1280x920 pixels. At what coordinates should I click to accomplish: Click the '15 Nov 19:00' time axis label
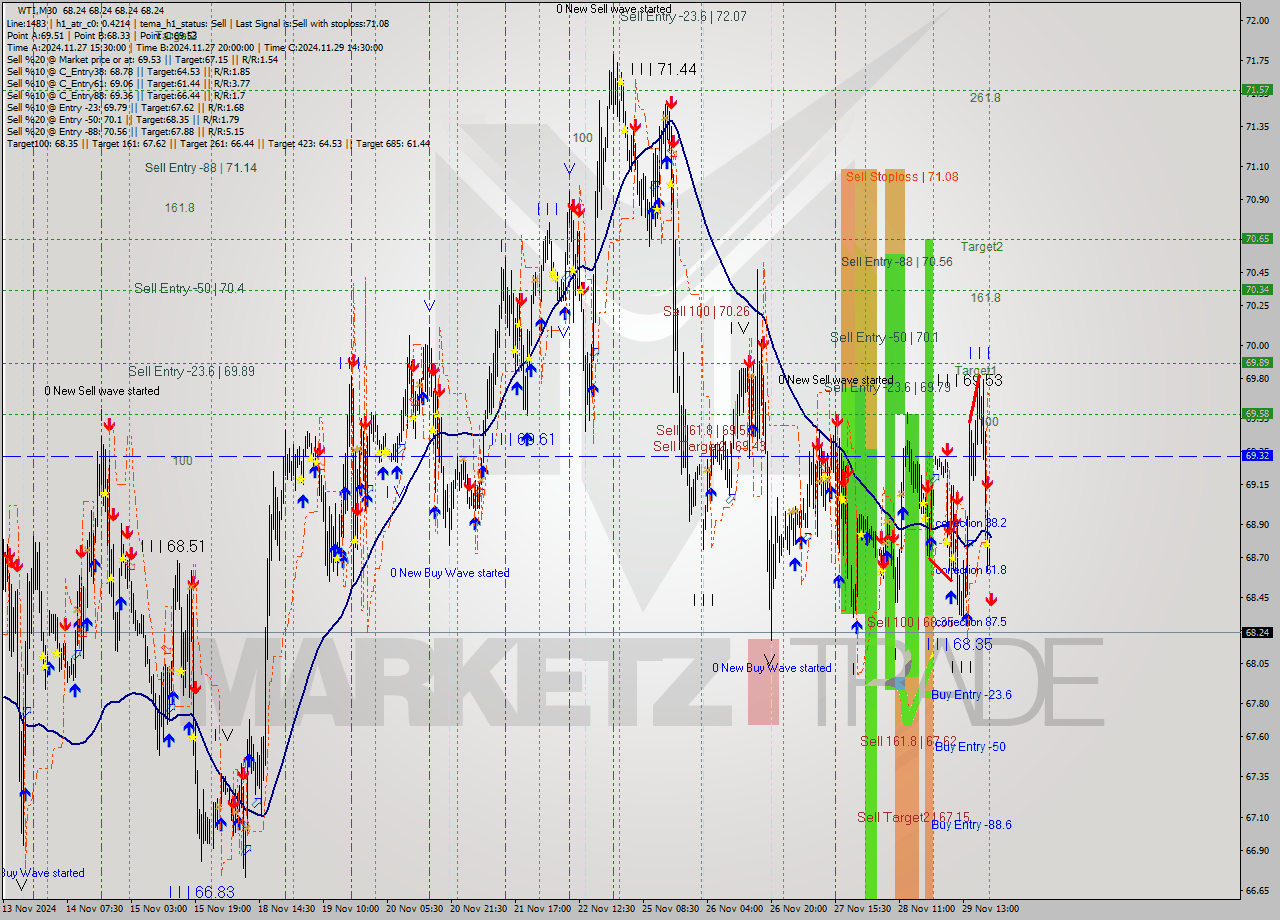click(222, 909)
